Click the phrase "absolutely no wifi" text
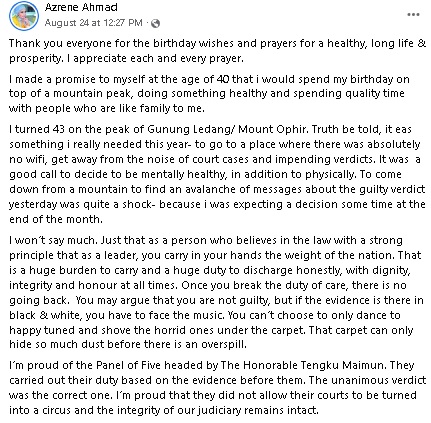Viewport: 431px width, 423px height. coord(215,152)
